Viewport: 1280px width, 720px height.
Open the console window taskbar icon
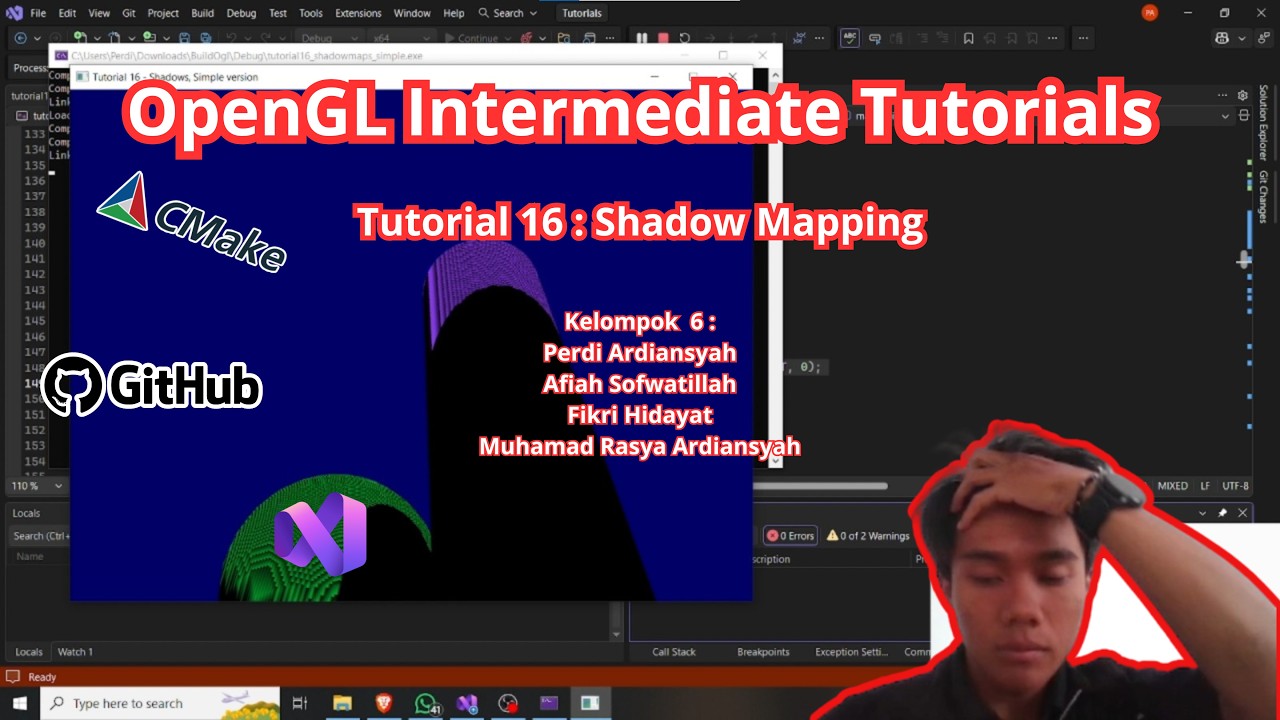coord(549,703)
